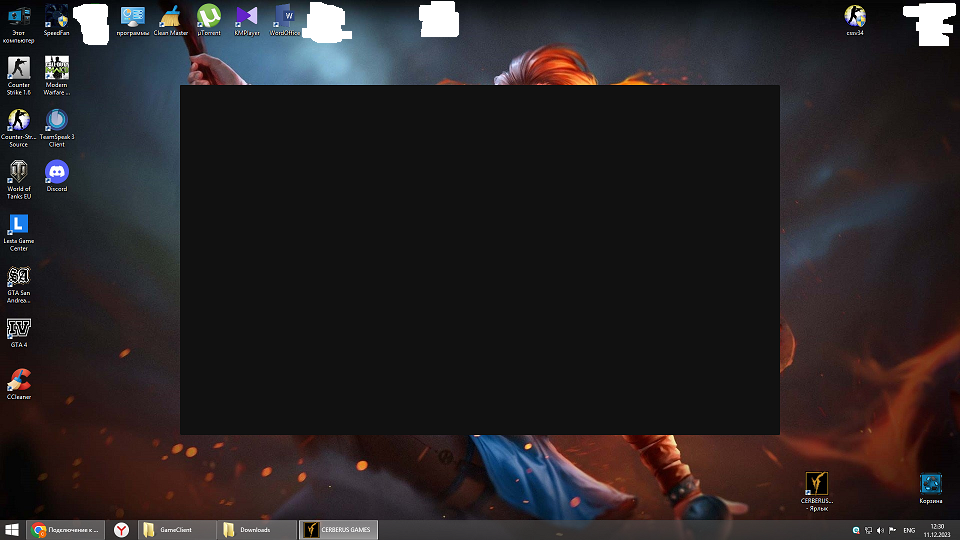Select the Clean Master desktop icon
The image size is (960, 540).
pyautogui.click(x=171, y=21)
